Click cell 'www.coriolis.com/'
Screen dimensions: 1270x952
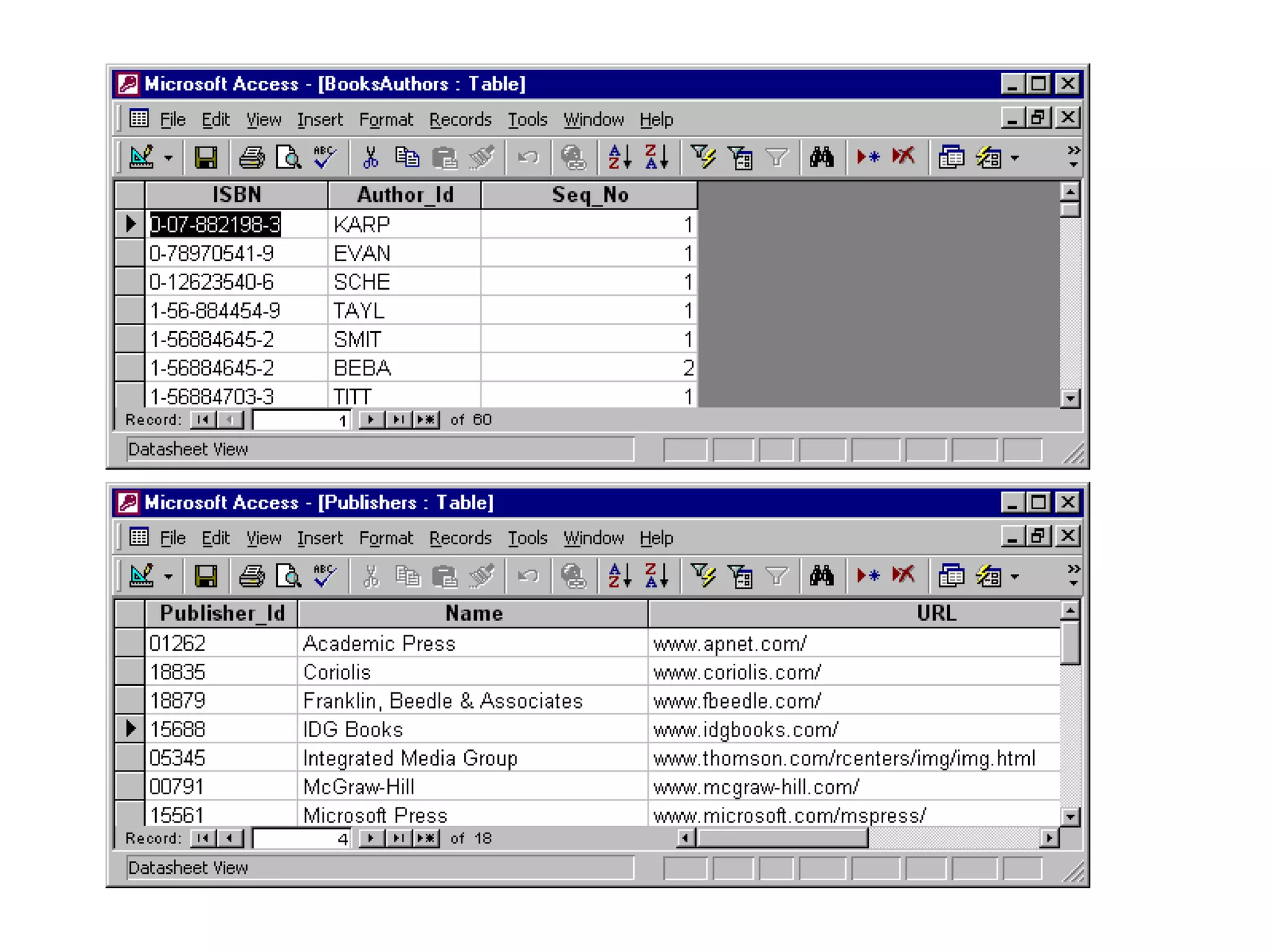point(854,672)
